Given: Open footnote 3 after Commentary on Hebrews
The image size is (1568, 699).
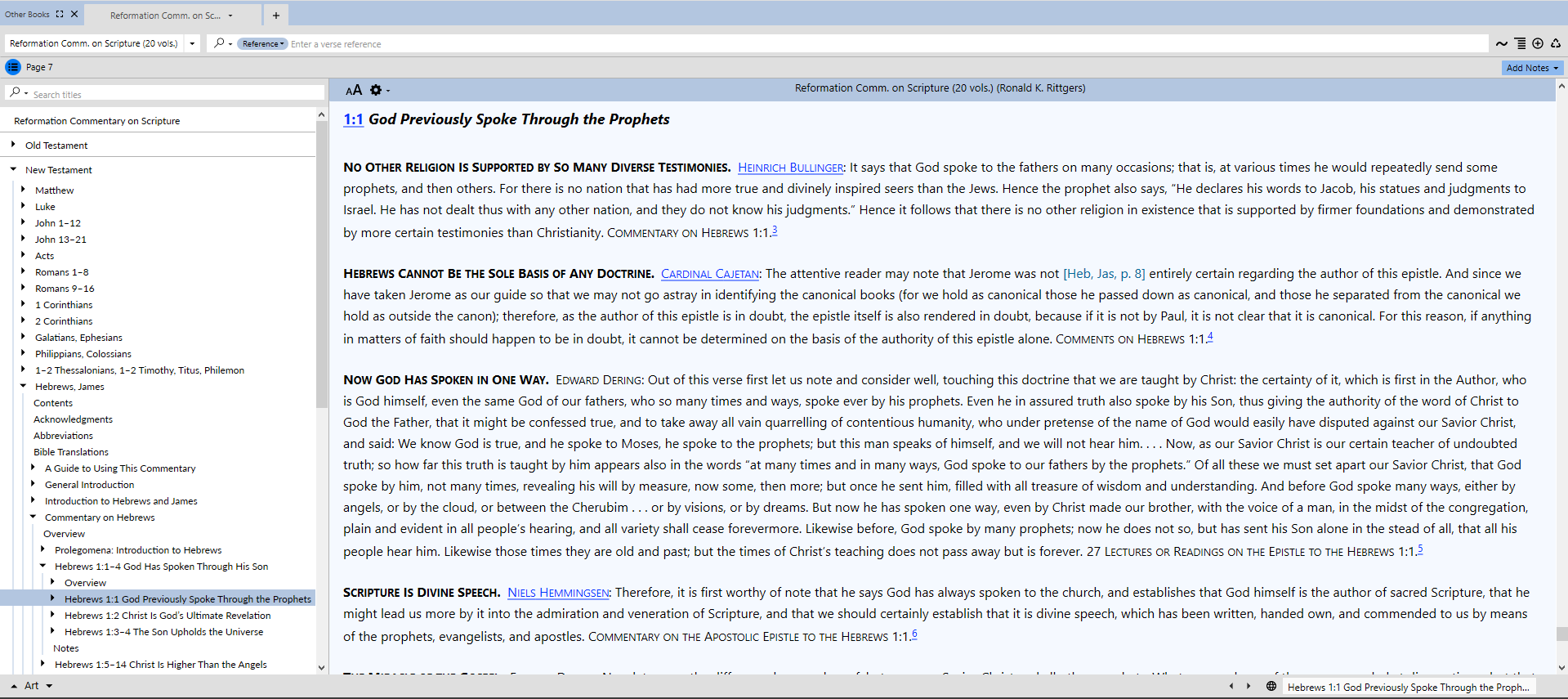Looking at the screenshot, I should coord(775,231).
